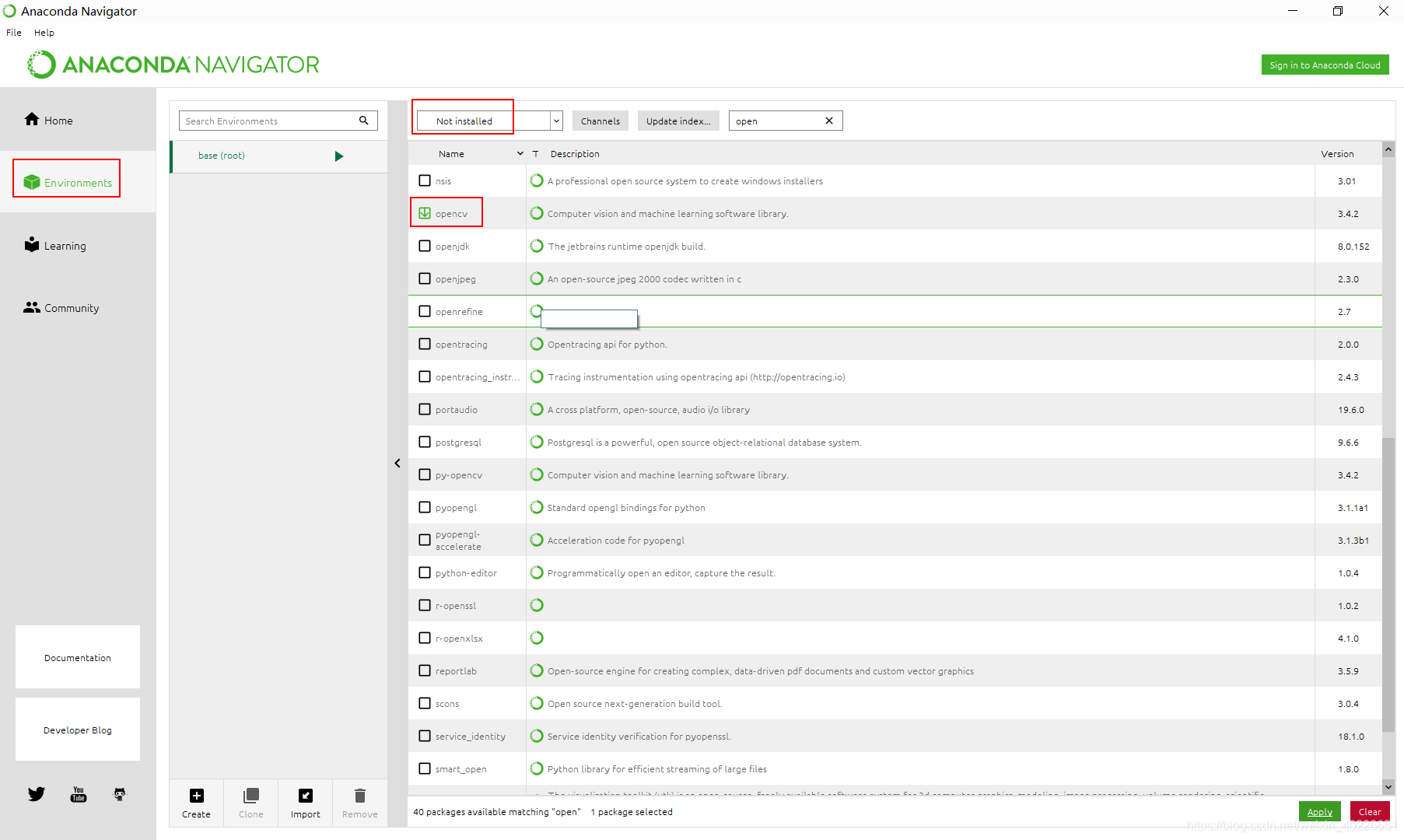Click the opentracing package type icon
1404x840 pixels.
click(537, 344)
